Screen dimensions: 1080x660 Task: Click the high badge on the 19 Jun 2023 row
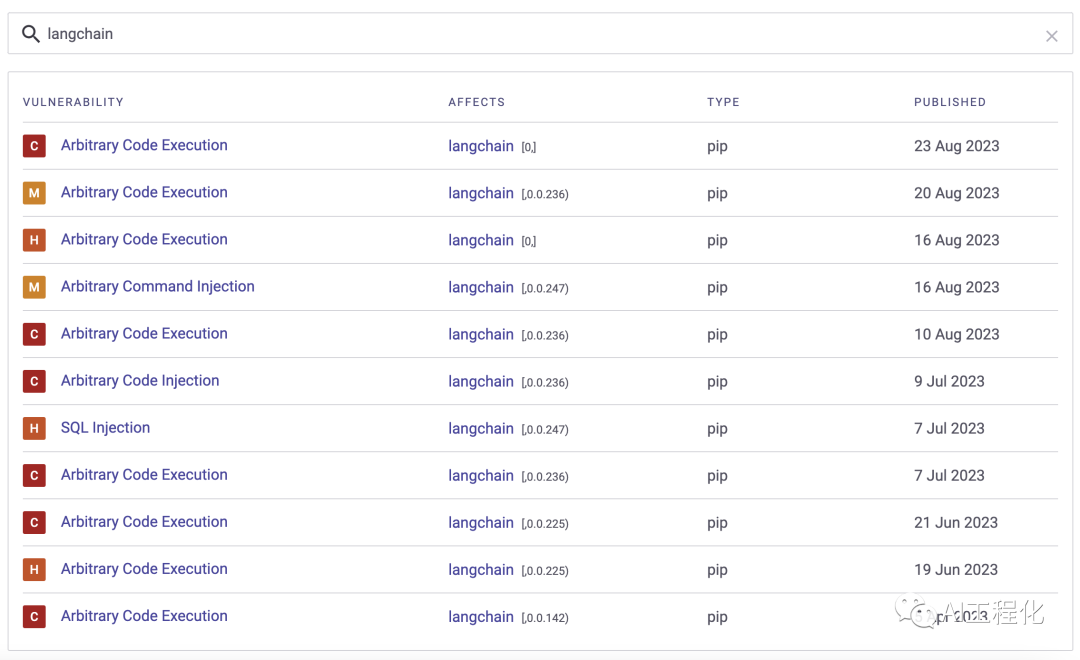[x=34, y=569]
